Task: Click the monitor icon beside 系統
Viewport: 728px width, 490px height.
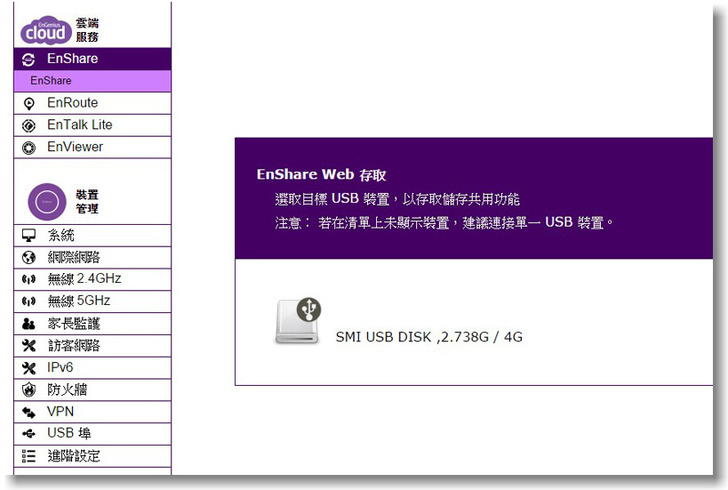Action: pos(29,235)
